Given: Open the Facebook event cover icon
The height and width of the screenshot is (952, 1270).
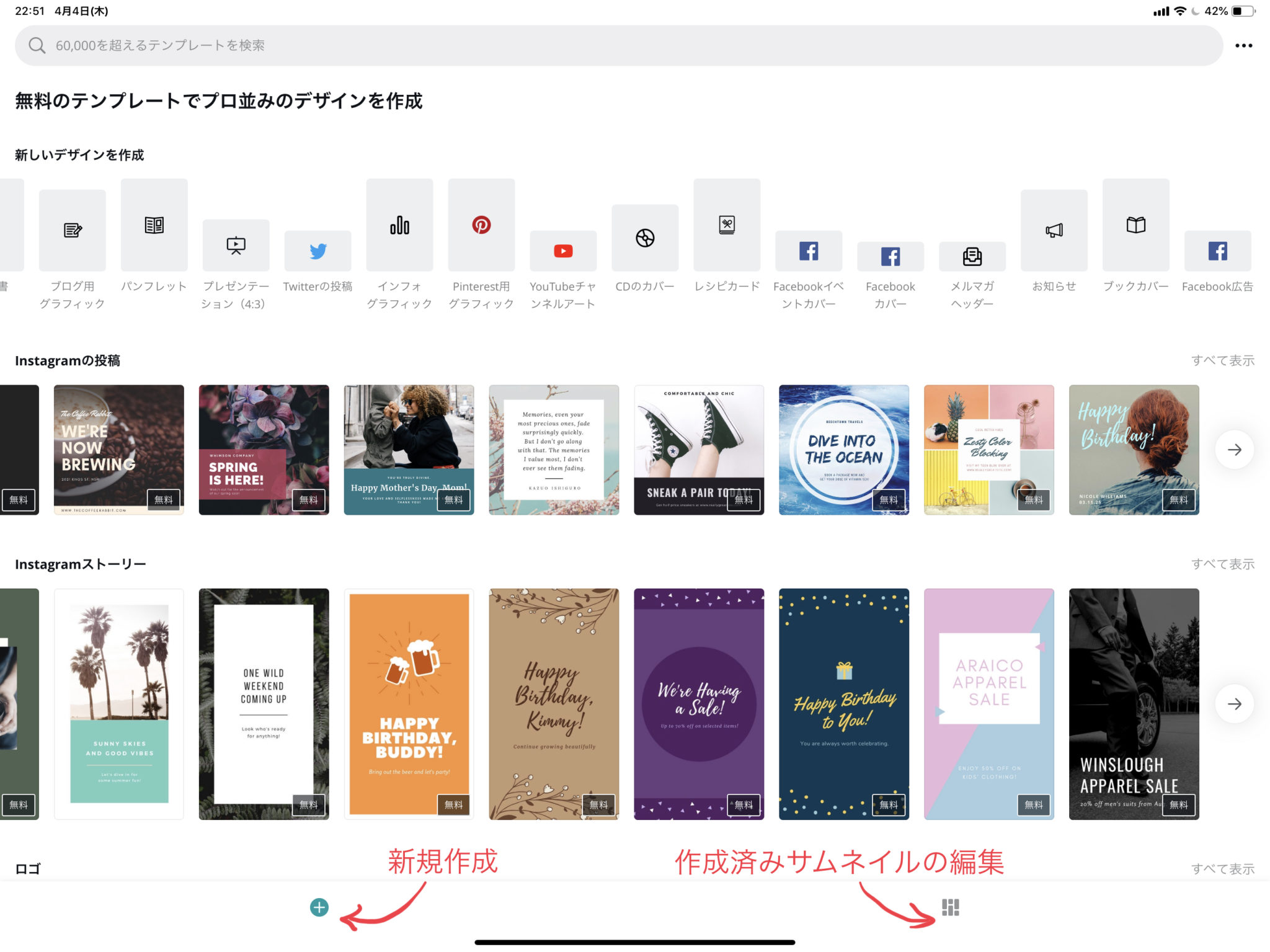Looking at the screenshot, I should pos(809,251).
